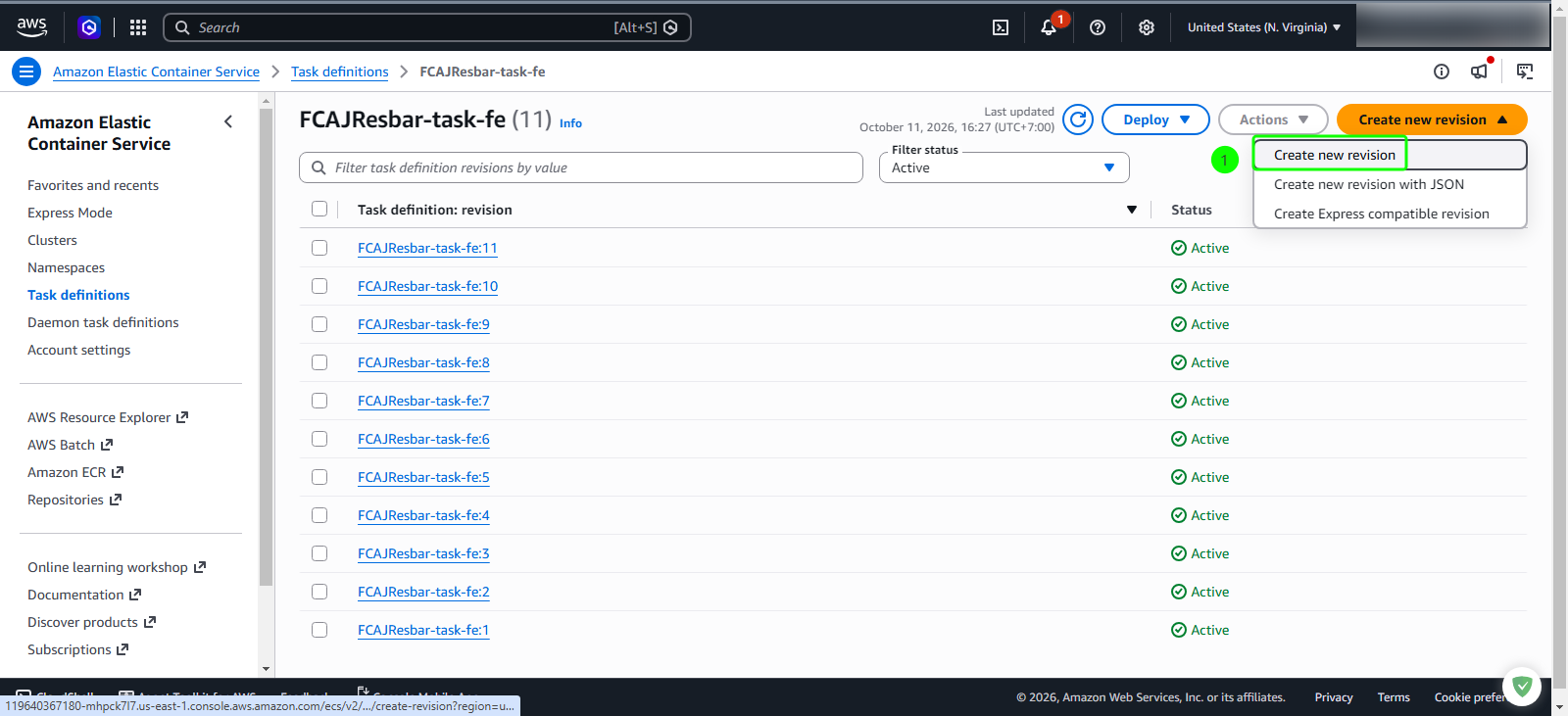Screen dimensions: 1568x716
Task: Check the box for FCAJResbar-task-fe:5
Action: [319, 477]
